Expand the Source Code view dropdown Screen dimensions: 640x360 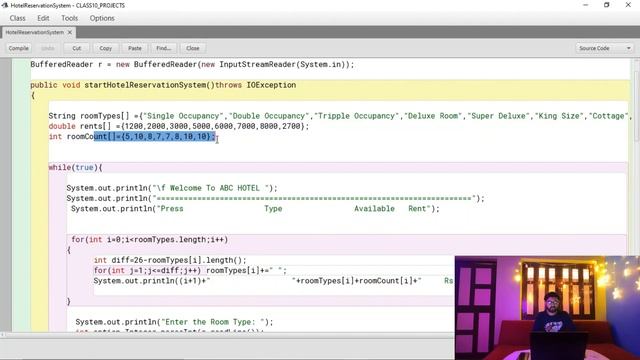click(x=604, y=48)
